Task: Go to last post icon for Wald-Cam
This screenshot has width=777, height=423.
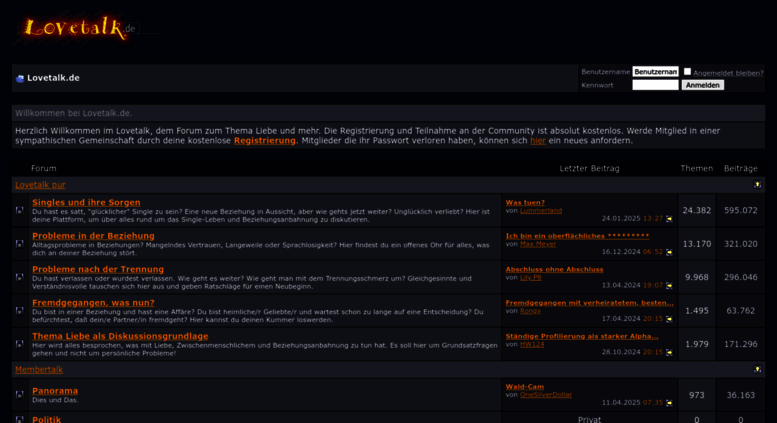Action: pos(669,403)
